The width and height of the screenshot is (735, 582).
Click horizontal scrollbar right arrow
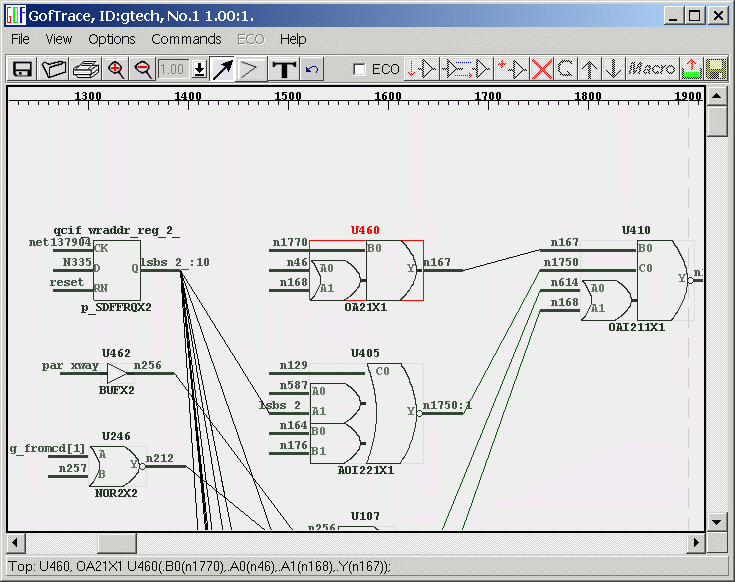(696, 542)
